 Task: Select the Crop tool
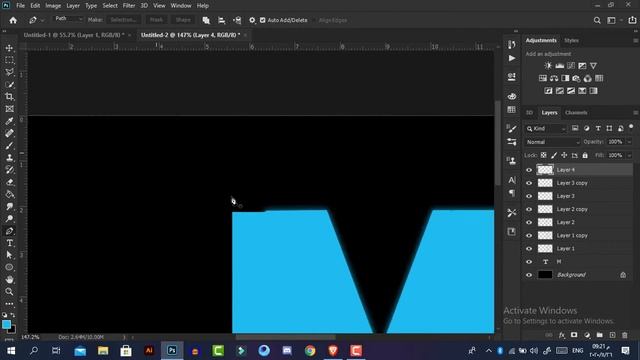point(9,97)
